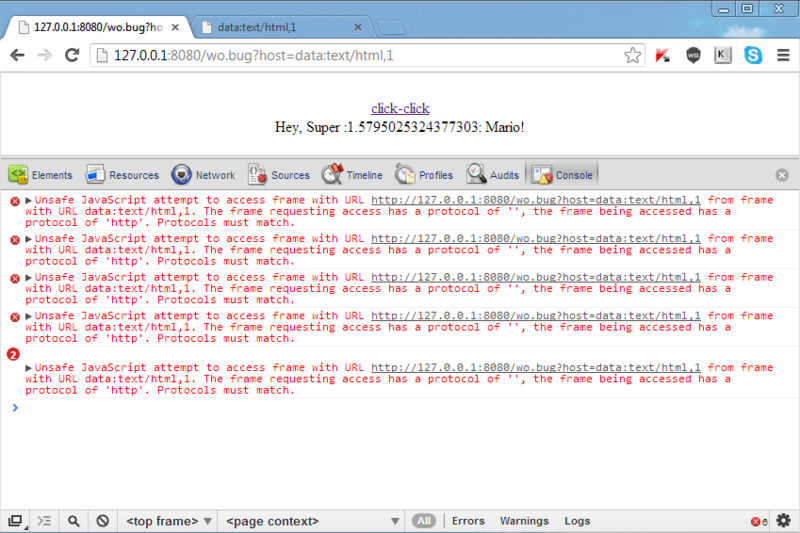
Task: Open the <top frame> selector dropdown
Action: click(x=168, y=521)
